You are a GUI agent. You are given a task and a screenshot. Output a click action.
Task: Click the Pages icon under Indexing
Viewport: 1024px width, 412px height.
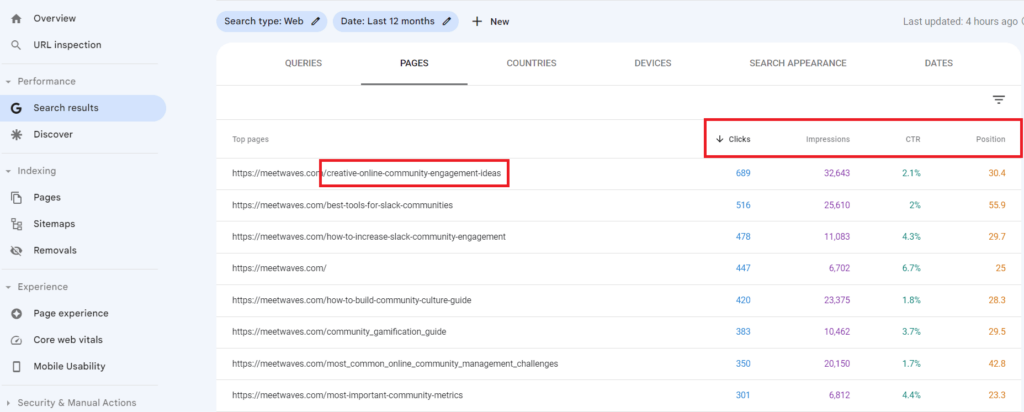coord(17,197)
